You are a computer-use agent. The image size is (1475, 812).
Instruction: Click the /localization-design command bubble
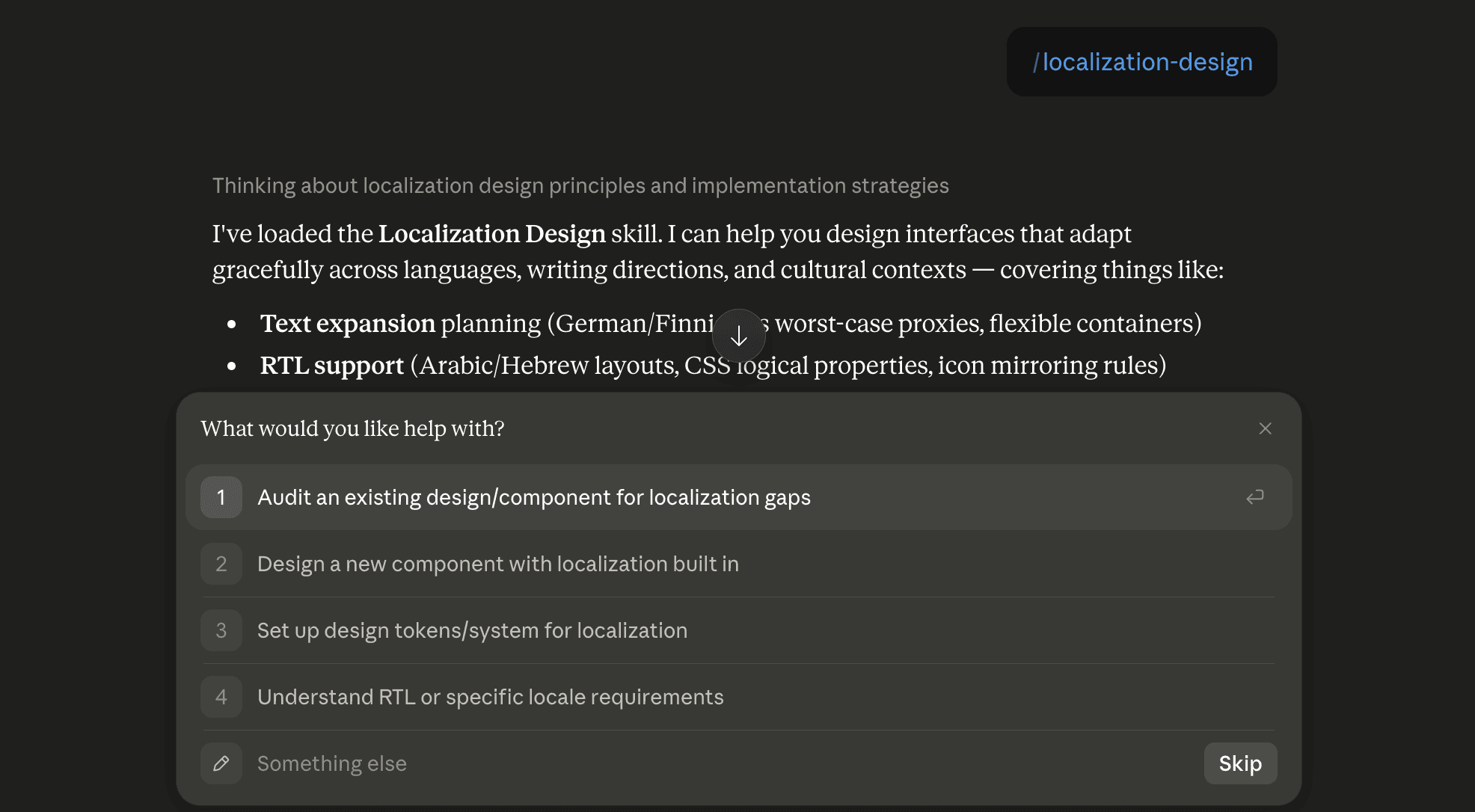[x=1142, y=62]
